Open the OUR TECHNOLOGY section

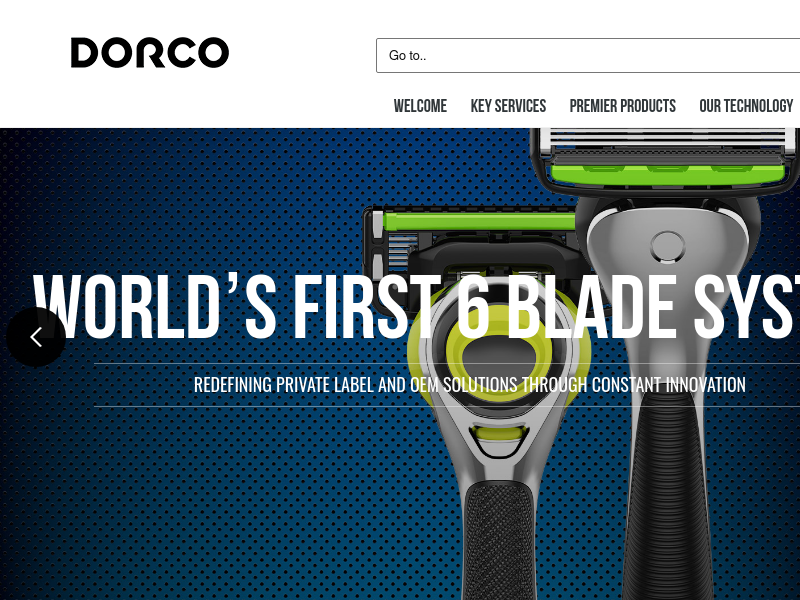(746, 106)
